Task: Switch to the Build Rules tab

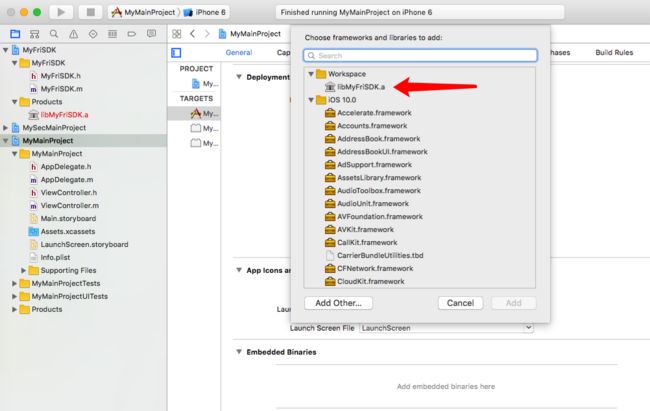Action: tap(614, 53)
